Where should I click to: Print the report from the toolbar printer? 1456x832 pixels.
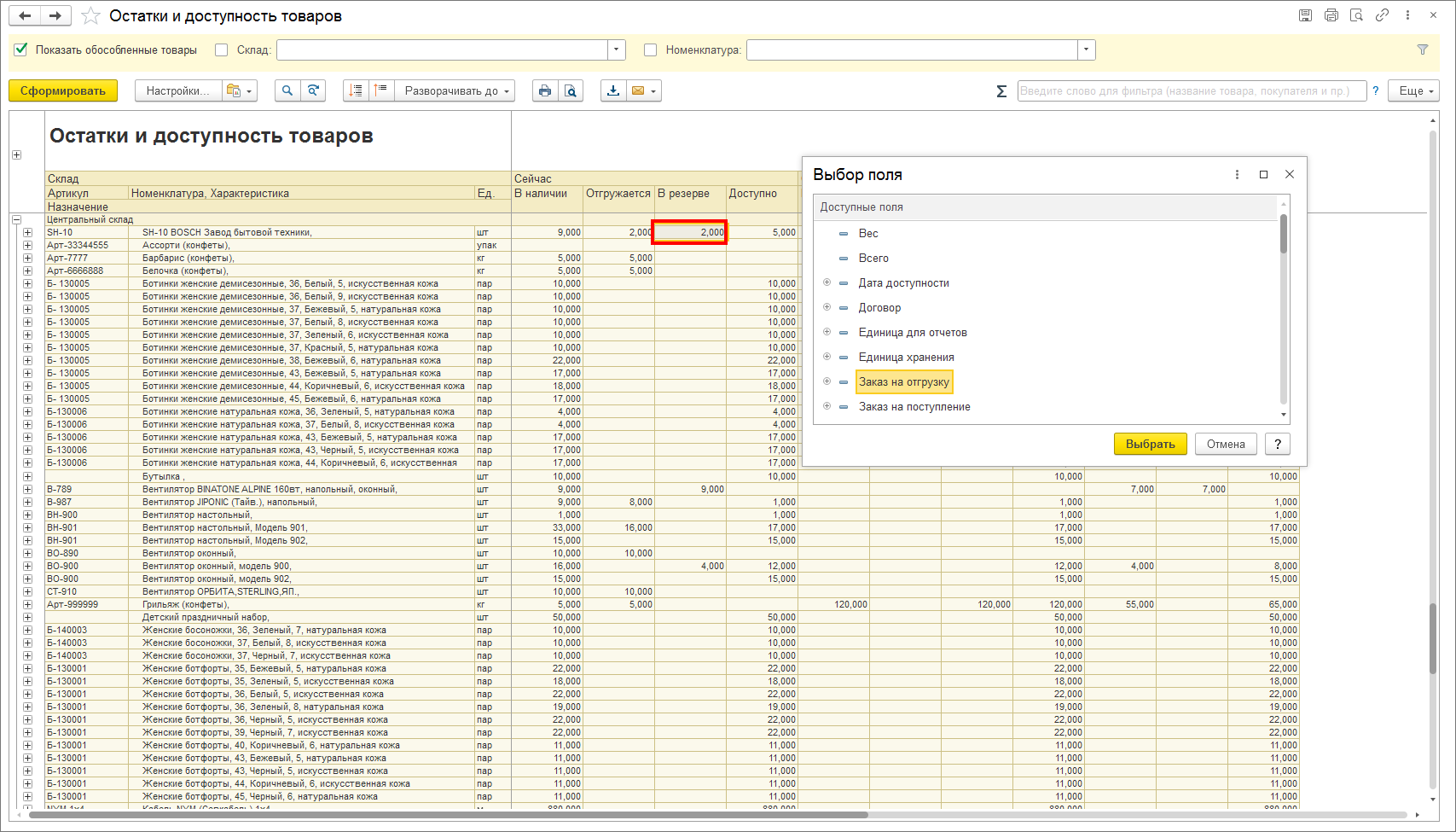(x=545, y=90)
